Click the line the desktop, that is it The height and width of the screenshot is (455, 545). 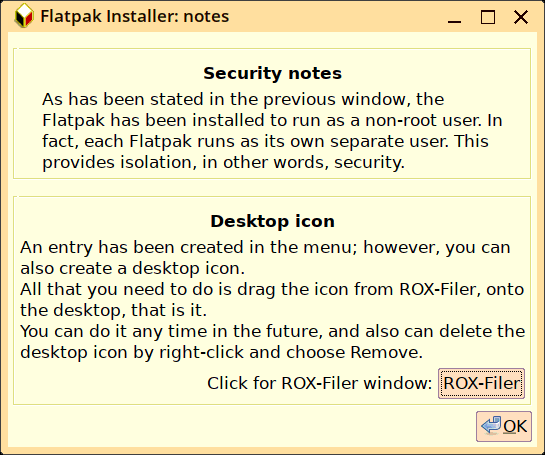click(x=113, y=310)
